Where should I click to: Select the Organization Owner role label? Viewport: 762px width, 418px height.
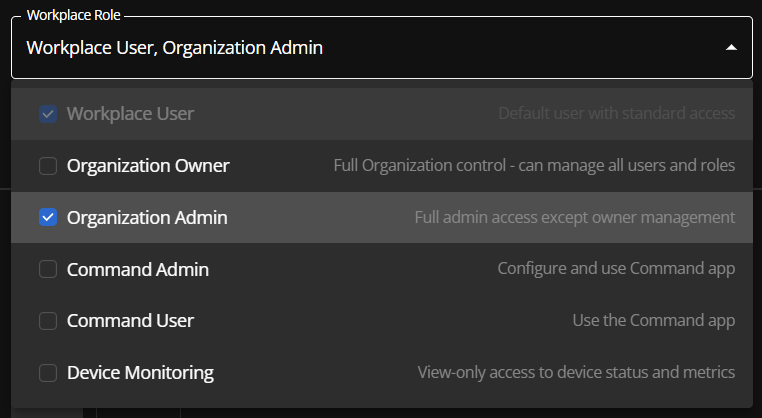coord(148,166)
